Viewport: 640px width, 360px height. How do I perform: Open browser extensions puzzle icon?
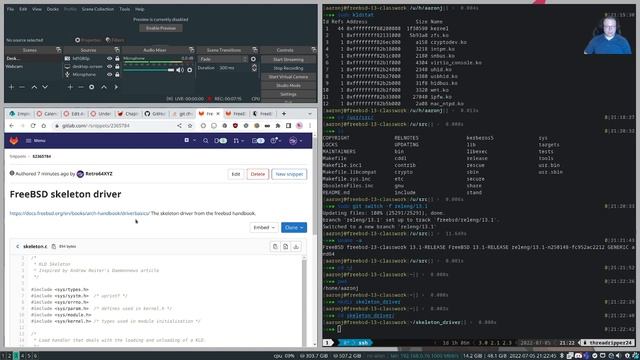pyautogui.click(x=278, y=126)
